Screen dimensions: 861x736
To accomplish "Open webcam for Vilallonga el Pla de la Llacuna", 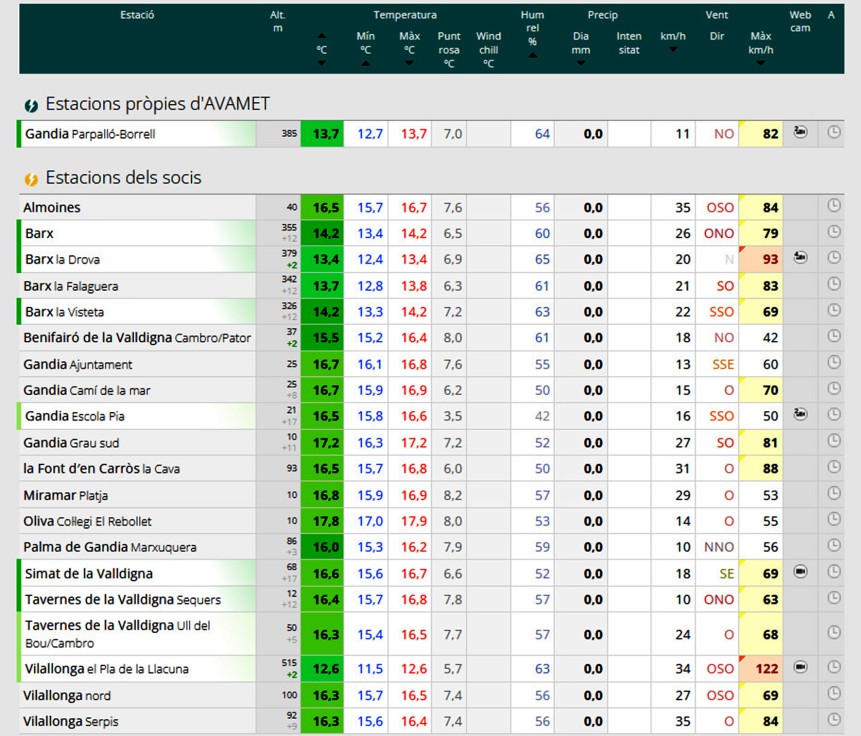I will click(801, 667).
